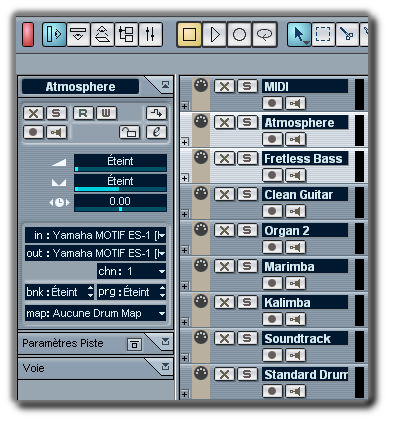The image size is (394, 426).
Task: Open the MIDI output Yamaha MOTIF dropdown
Action: (95, 253)
